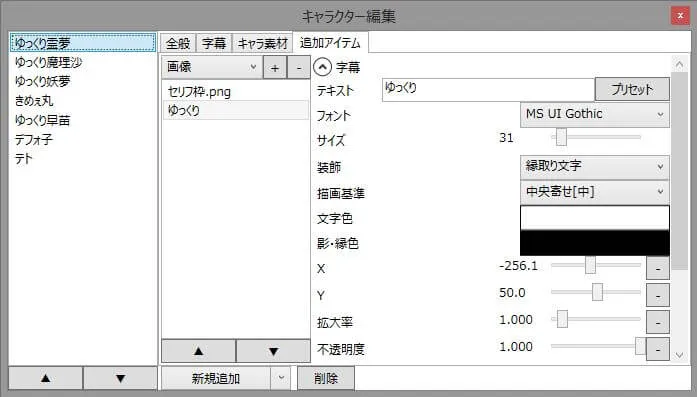Select ゆっくり霊夢 in the character list
The width and height of the screenshot is (697, 397).
tap(83, 43)
